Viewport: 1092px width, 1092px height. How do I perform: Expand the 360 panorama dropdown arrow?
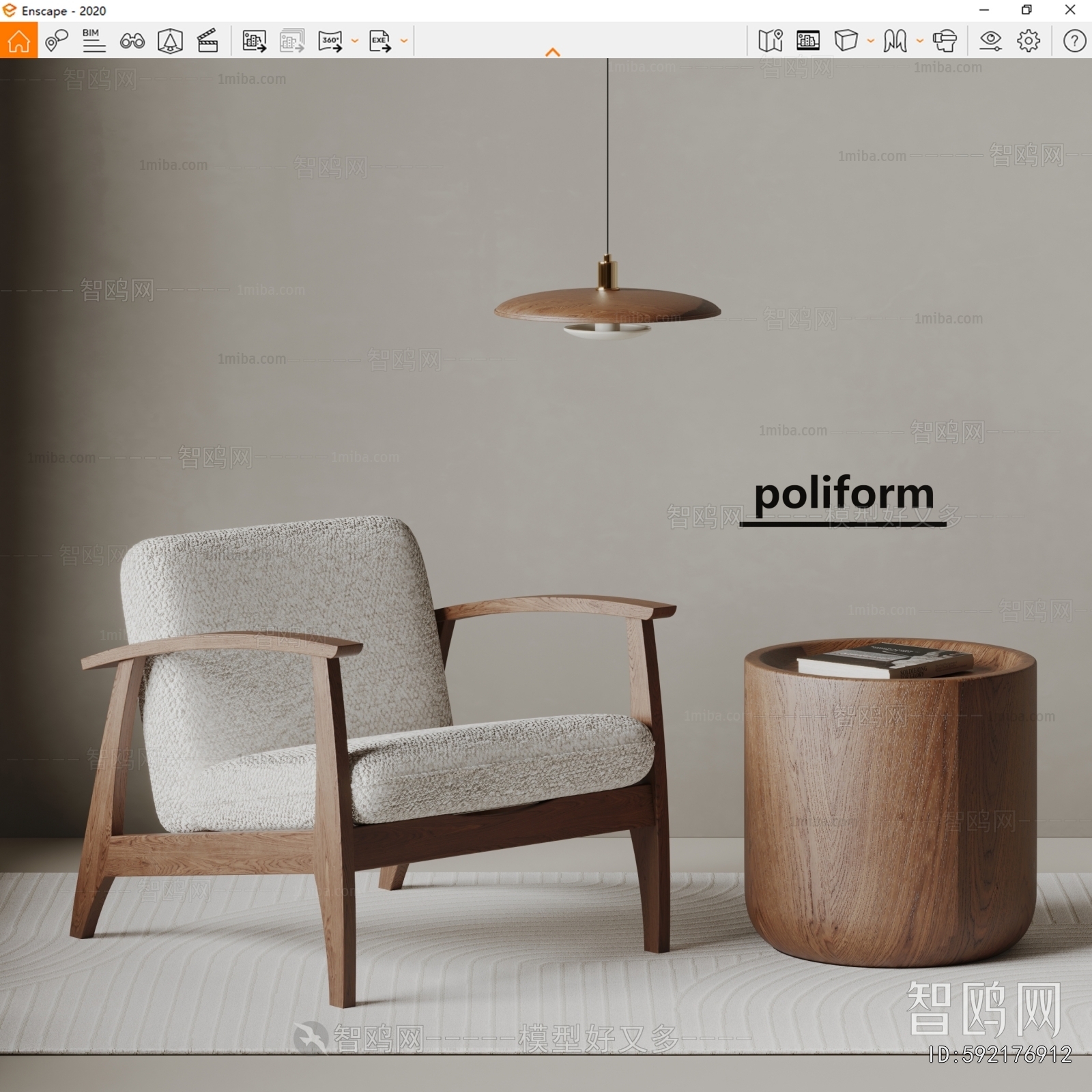(x=355, y=41)
